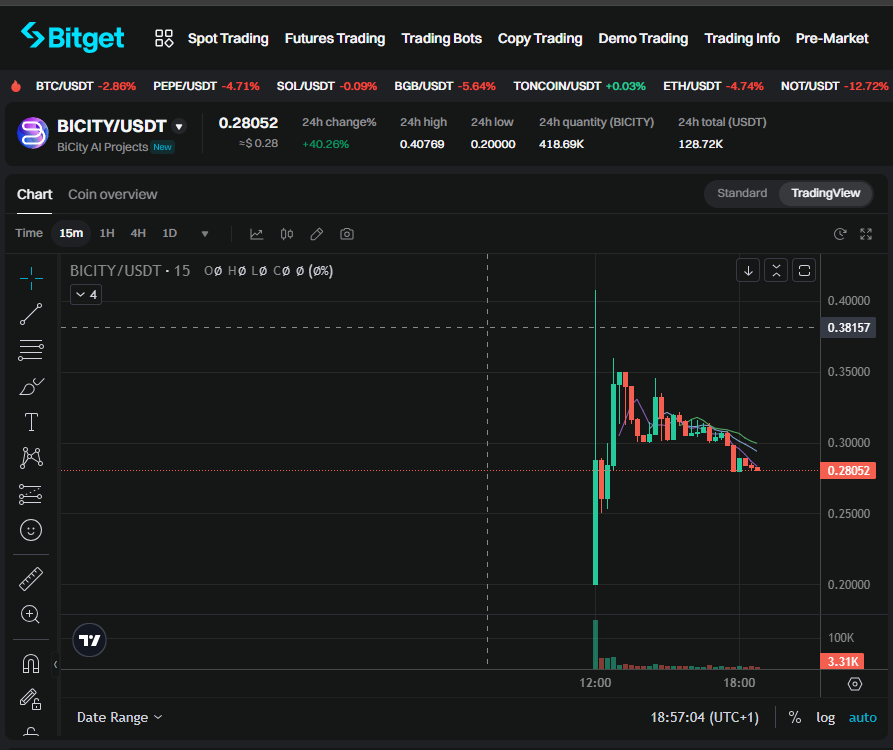
Task: Open the indicators chart icon
Action: tap(256, 234)
